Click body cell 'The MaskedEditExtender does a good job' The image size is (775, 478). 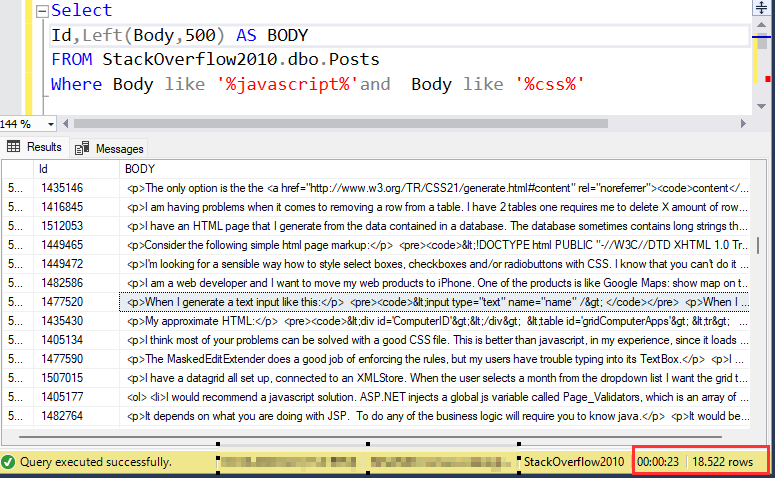tap(434, 359)
